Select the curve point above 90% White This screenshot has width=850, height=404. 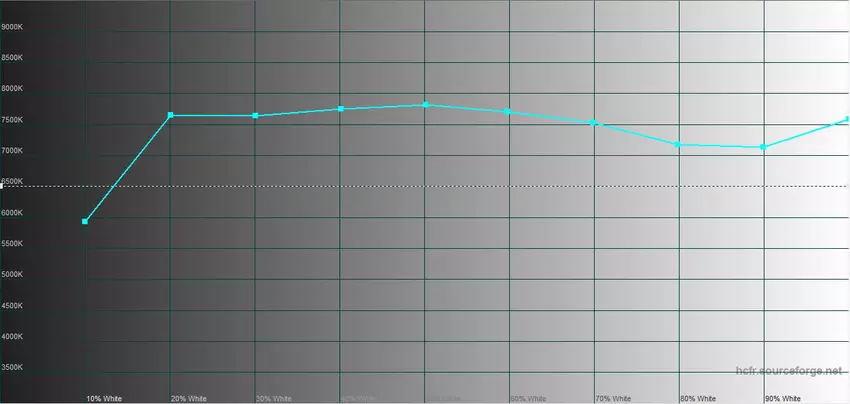click(763, 147)
